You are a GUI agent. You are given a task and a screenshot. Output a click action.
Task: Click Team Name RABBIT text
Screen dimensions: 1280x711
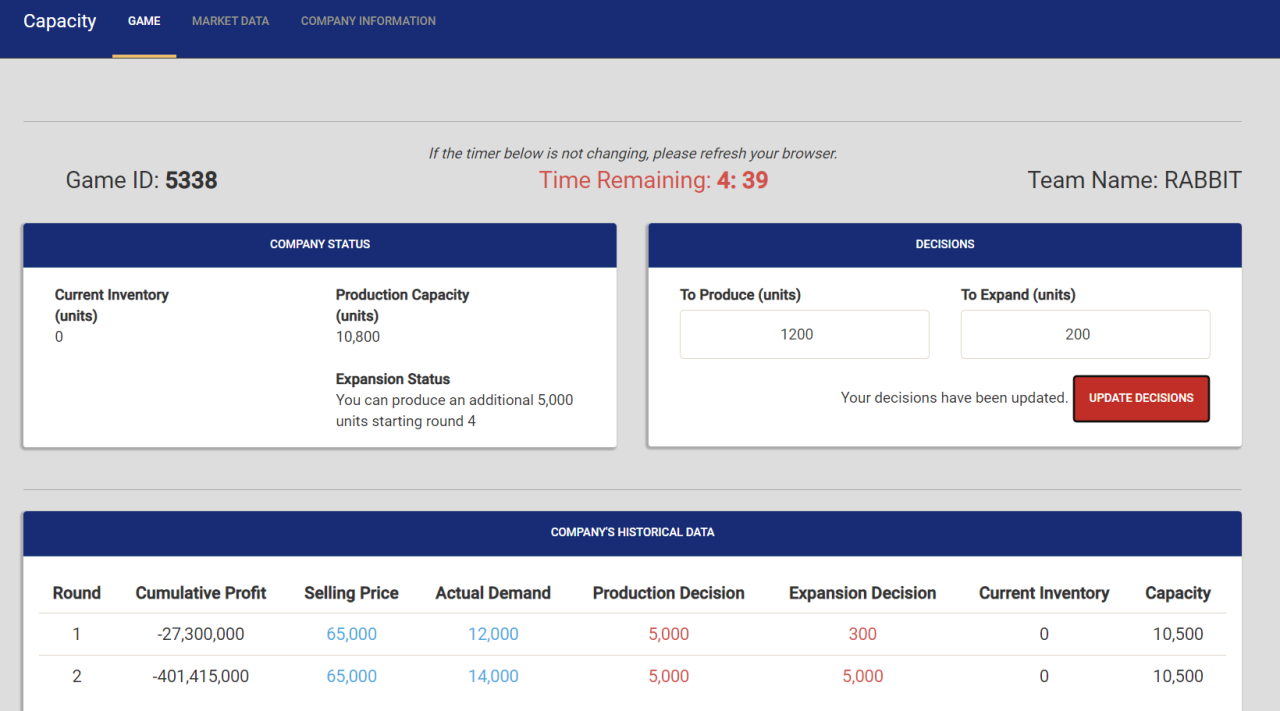point(1134,181)
